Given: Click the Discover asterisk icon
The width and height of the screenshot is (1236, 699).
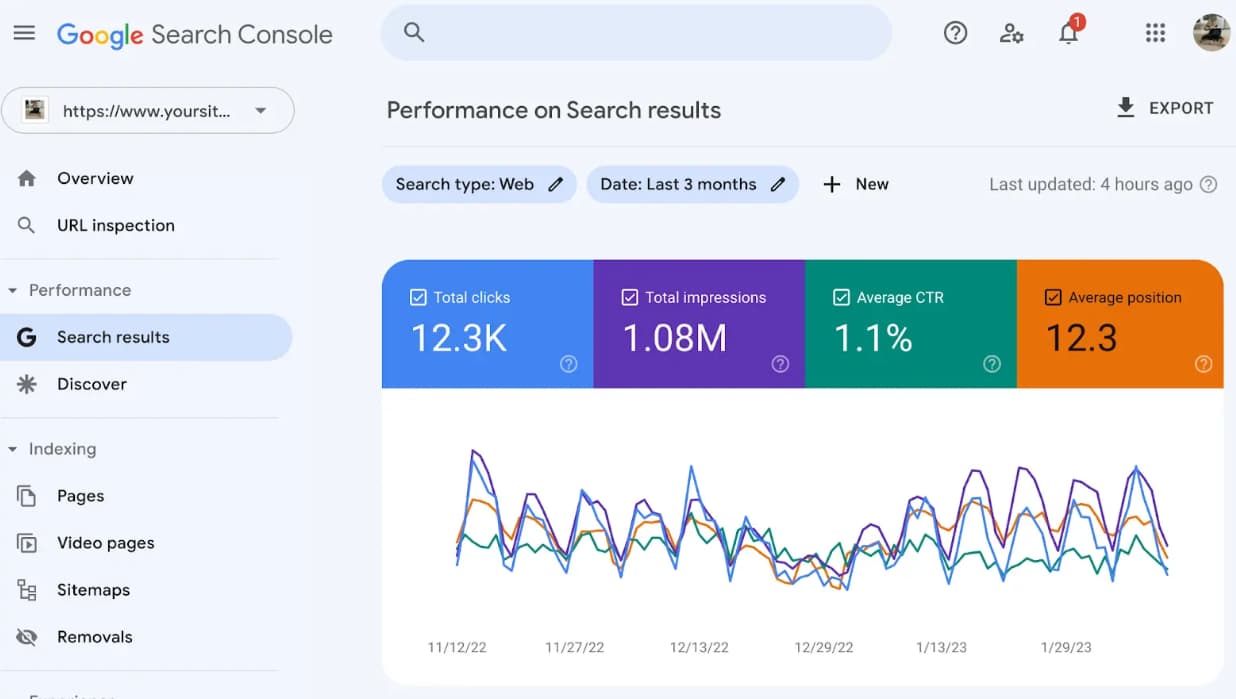Looking at the screenshot, I should point(27,384).
